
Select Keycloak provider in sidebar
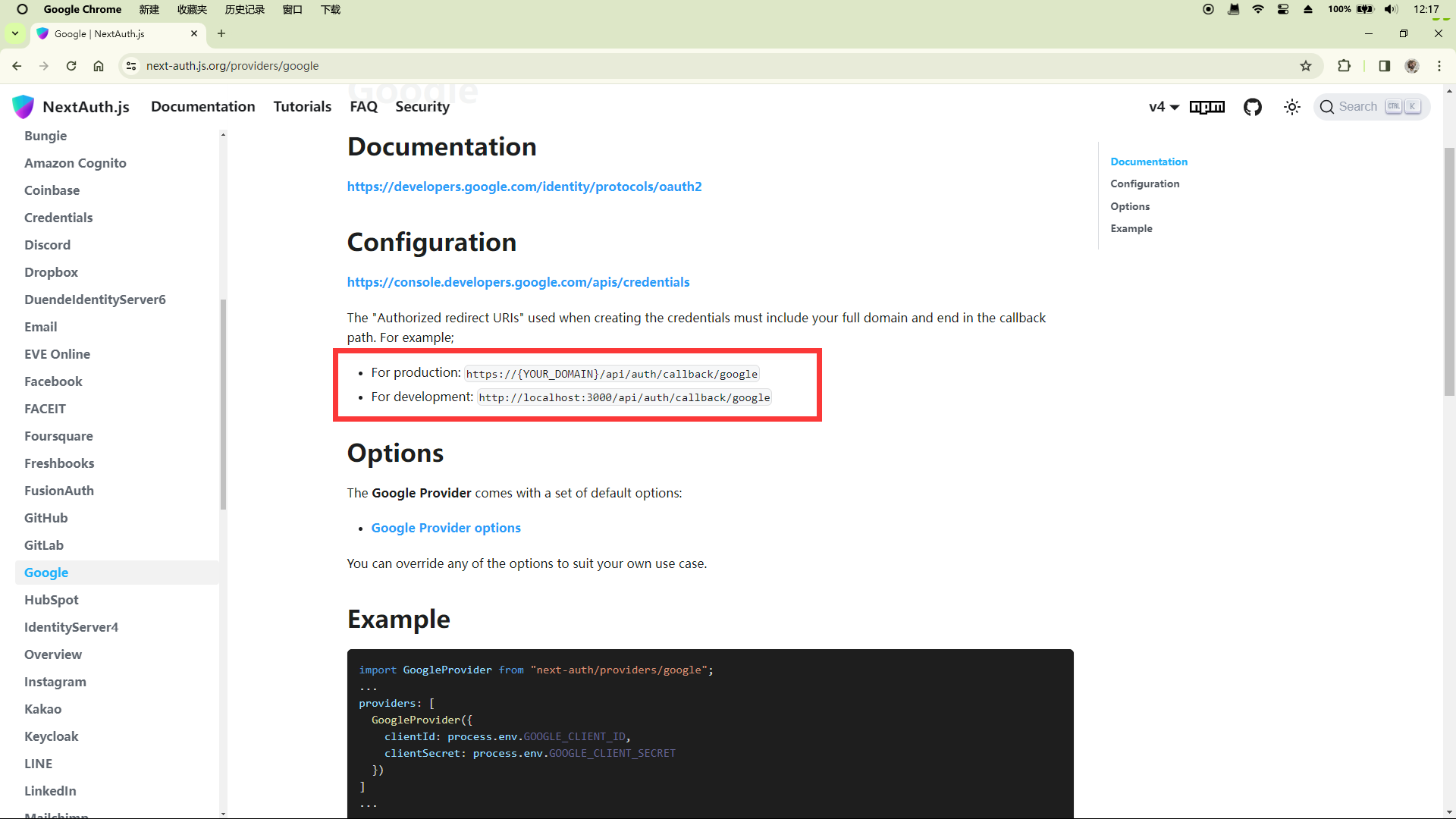(x=51, y=736)
